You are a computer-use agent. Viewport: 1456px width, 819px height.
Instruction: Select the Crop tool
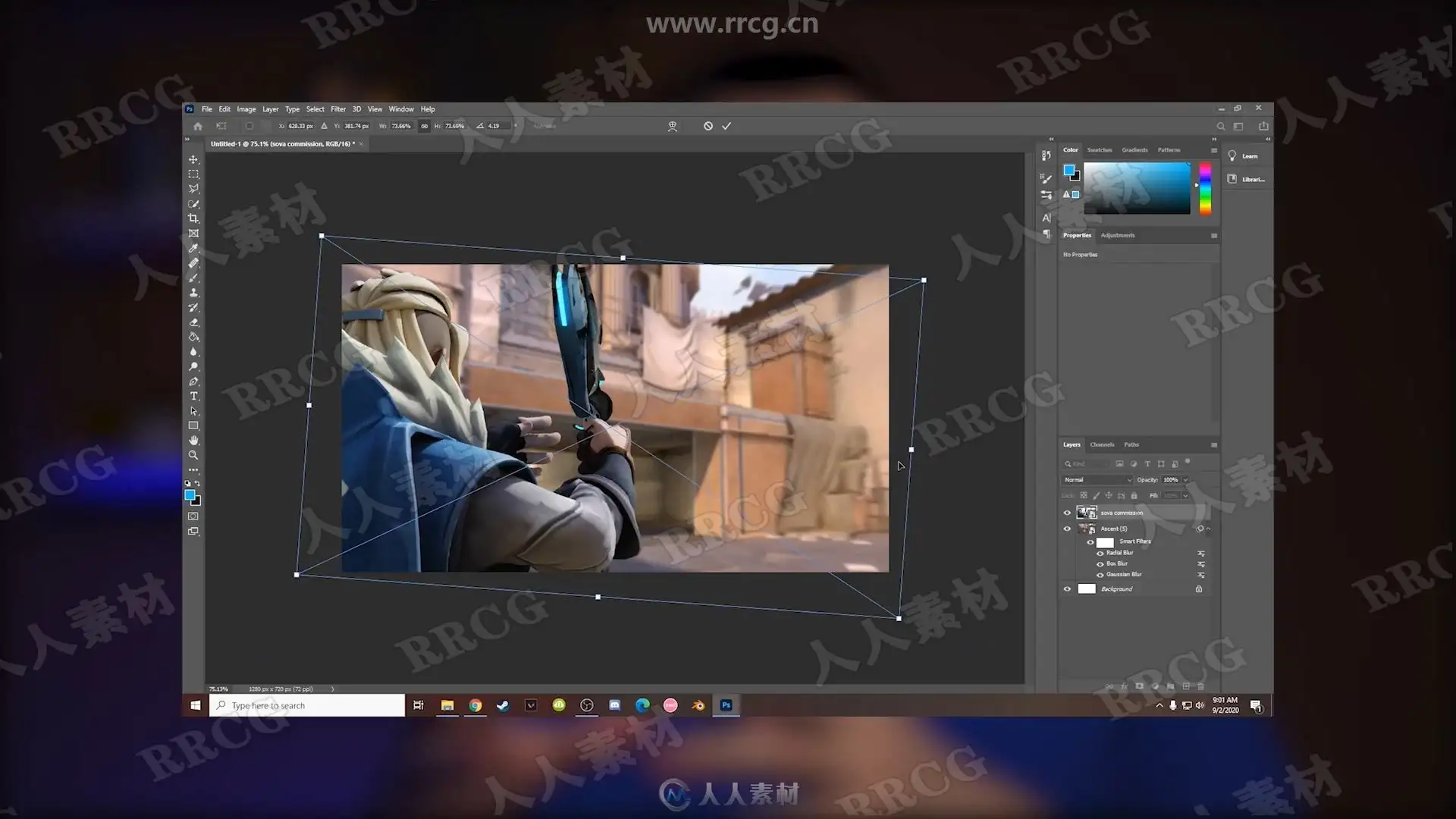193,218
